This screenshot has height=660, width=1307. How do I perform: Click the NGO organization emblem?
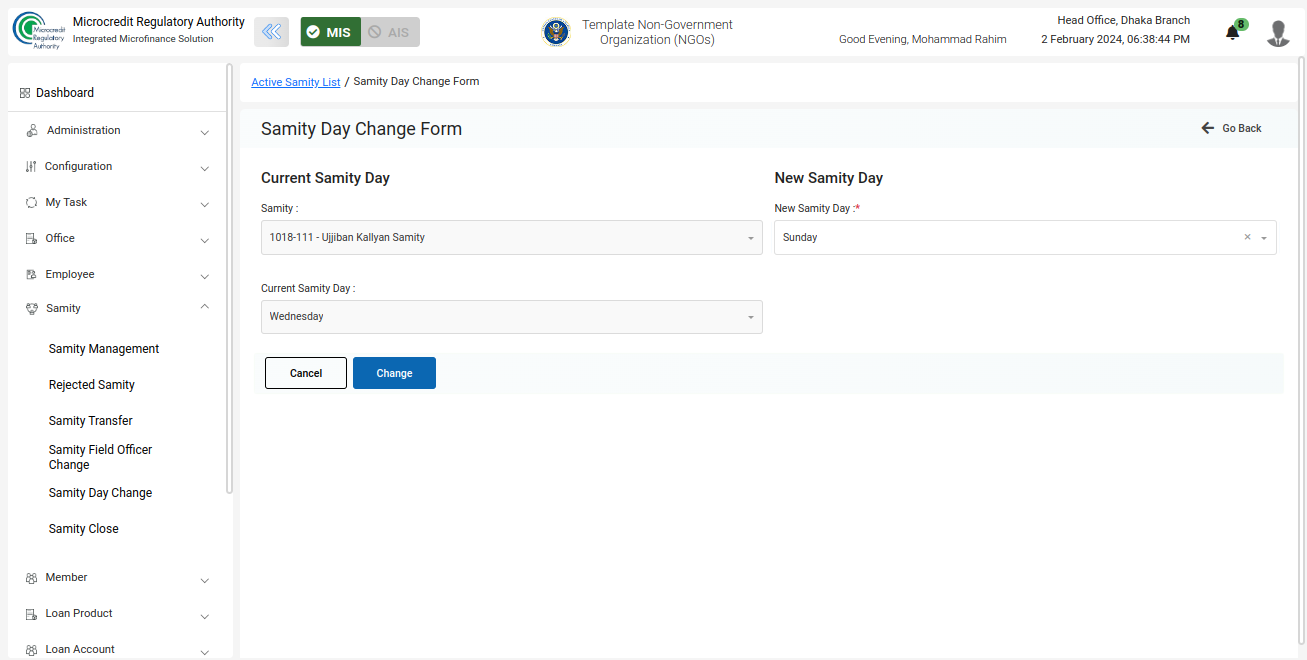pyautogui.click(x=556, y=32)
